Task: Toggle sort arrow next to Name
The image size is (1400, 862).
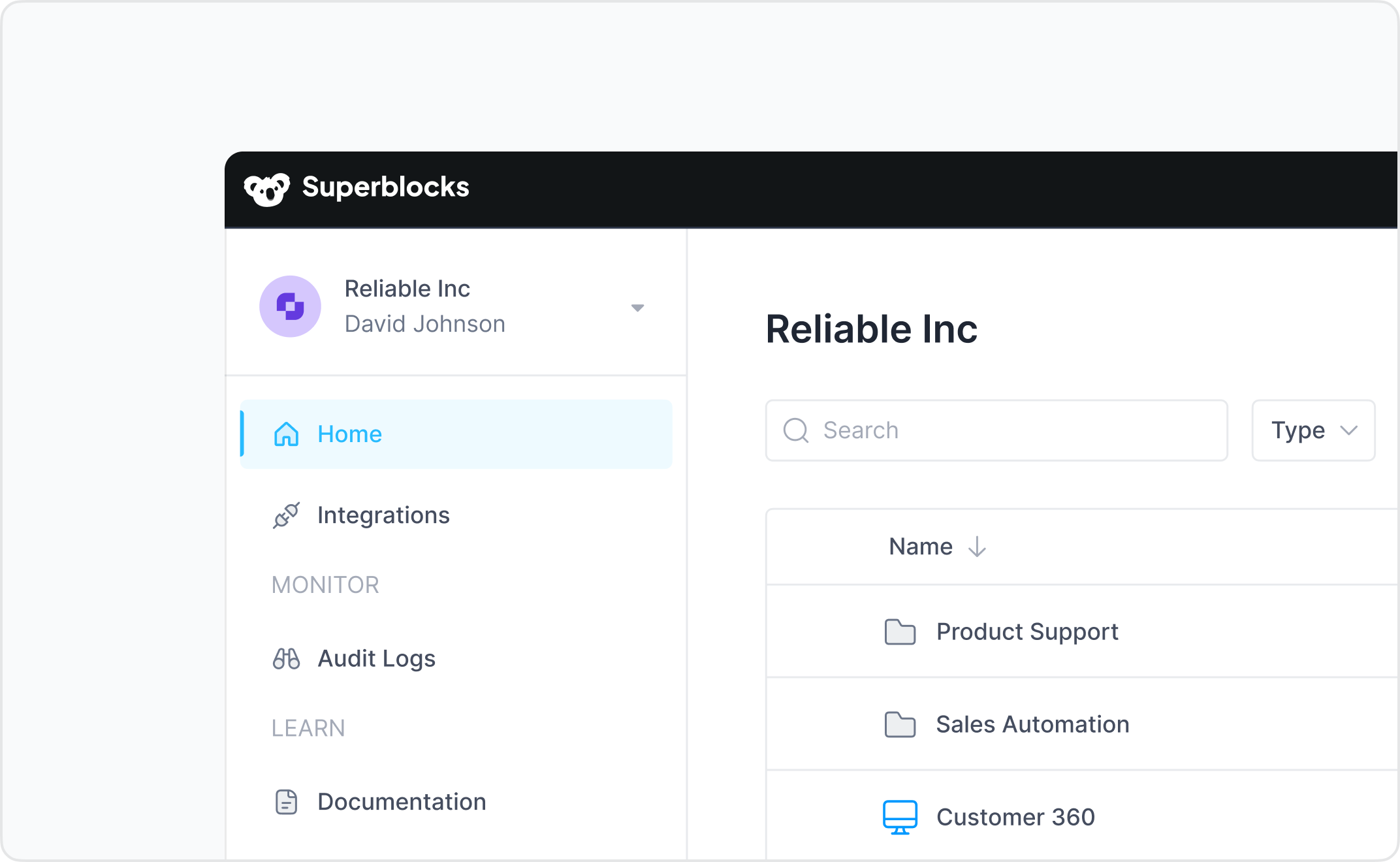Action: click(977, 547)
